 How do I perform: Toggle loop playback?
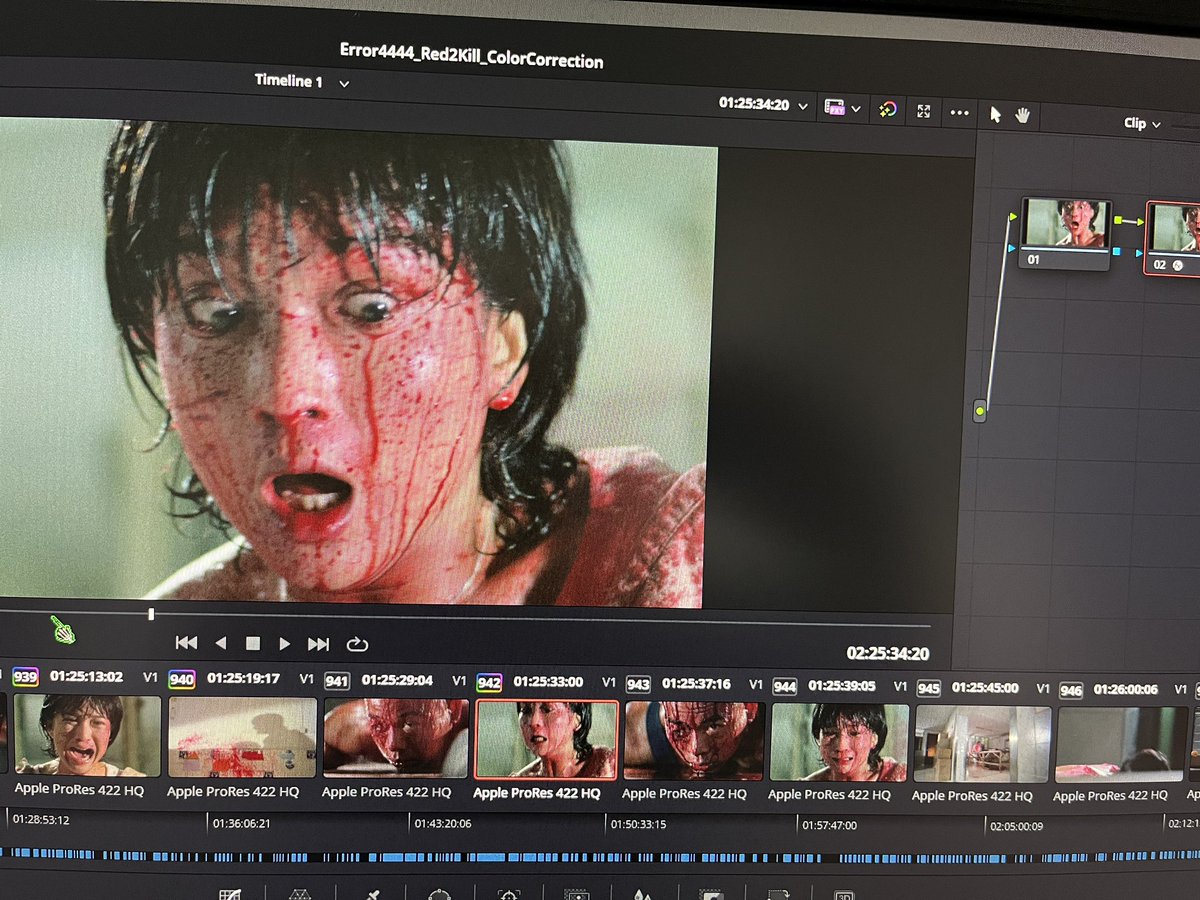[357, 645]
